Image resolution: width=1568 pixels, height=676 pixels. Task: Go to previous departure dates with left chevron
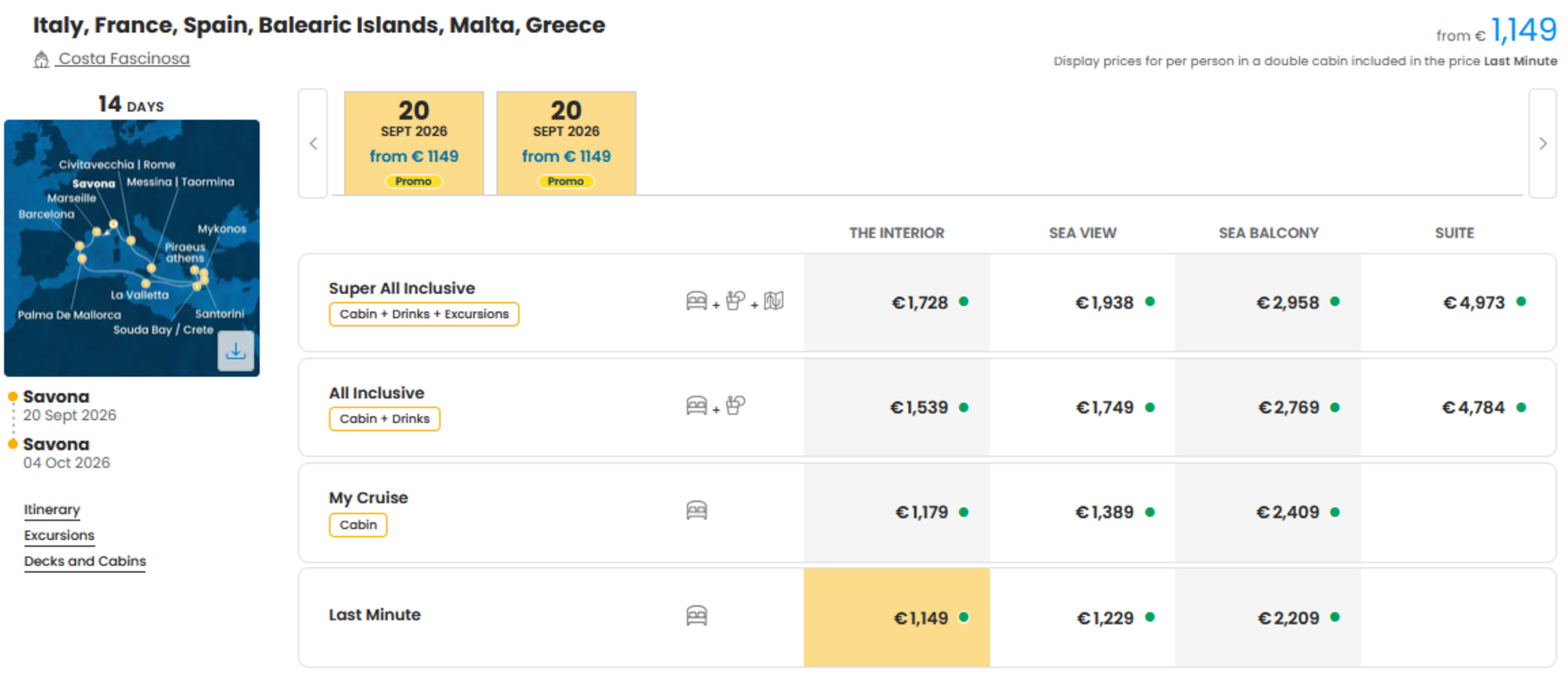313,144
